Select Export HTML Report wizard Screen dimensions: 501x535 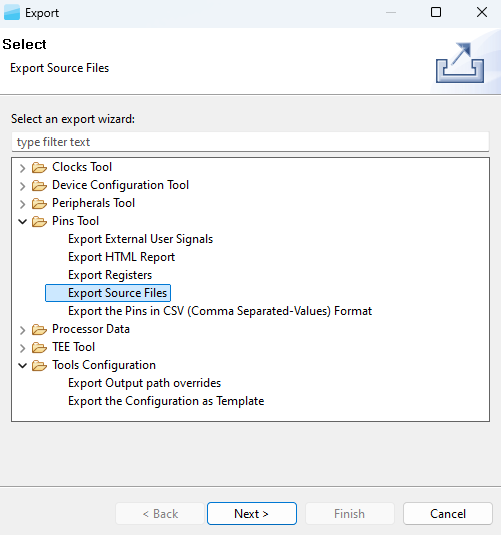click(x=121, y=257)
